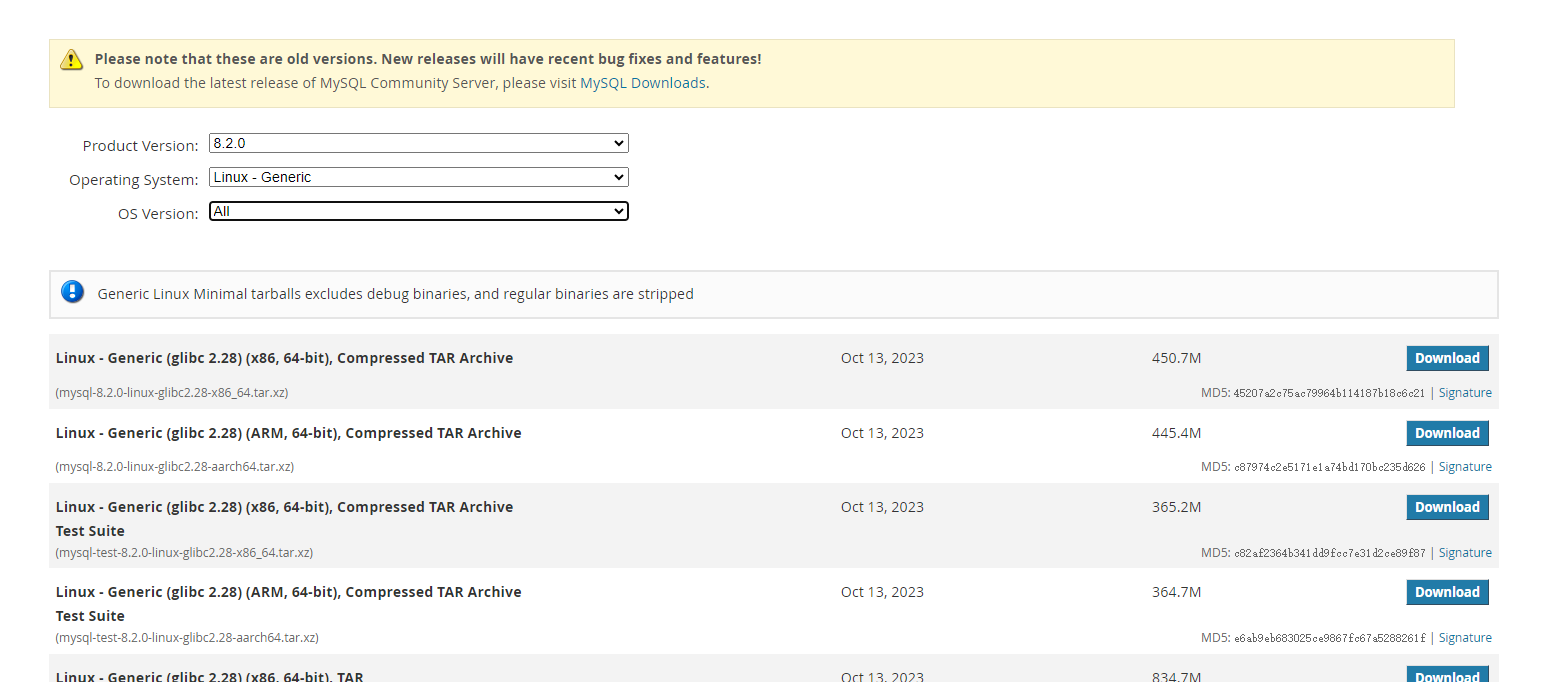Download the ARM 64-bit Test Suite archive
1552x682 pixels.
point(1447,592)
